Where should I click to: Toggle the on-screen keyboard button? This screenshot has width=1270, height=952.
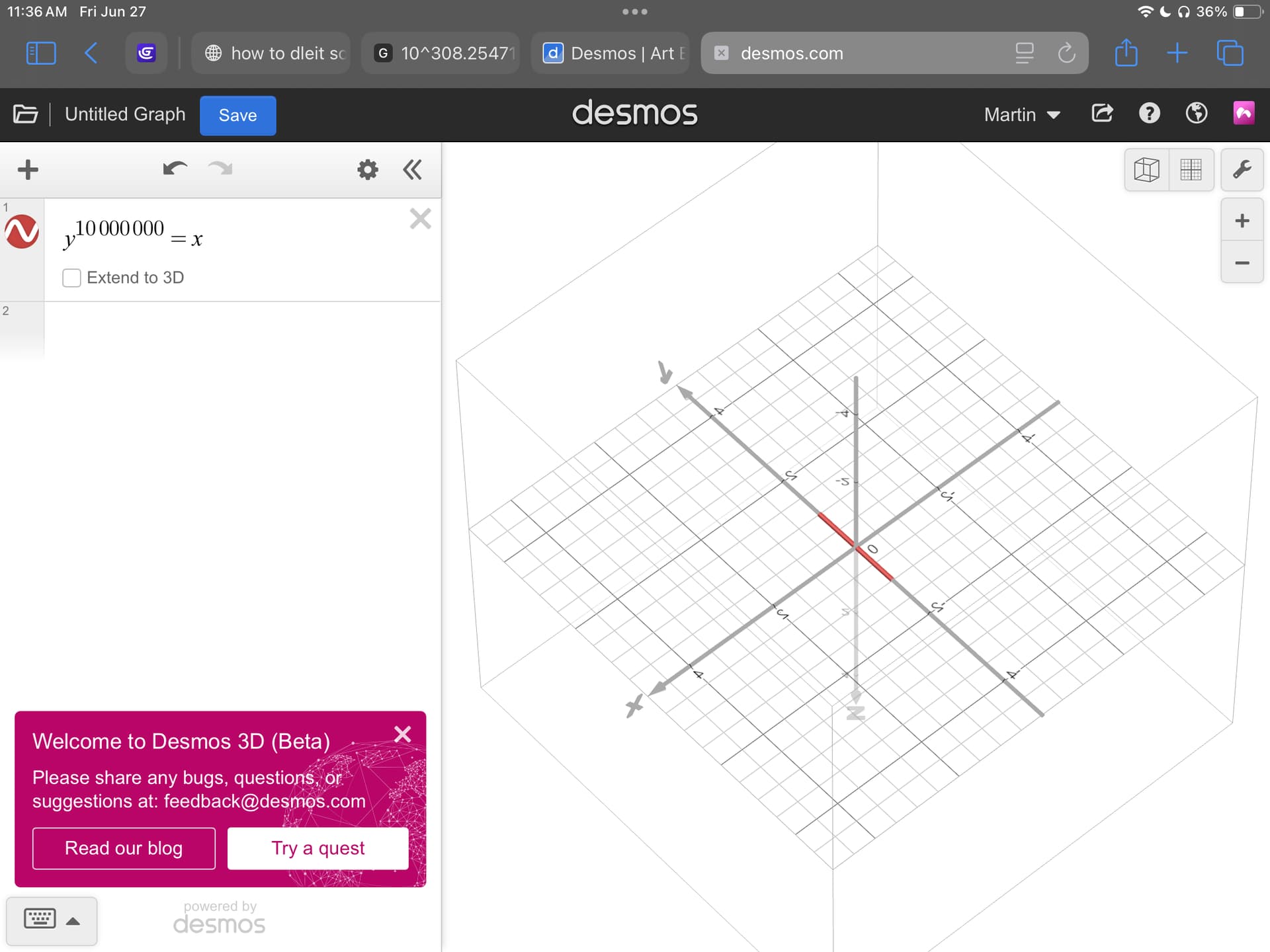pyautogui.click(x=40, y=918)
